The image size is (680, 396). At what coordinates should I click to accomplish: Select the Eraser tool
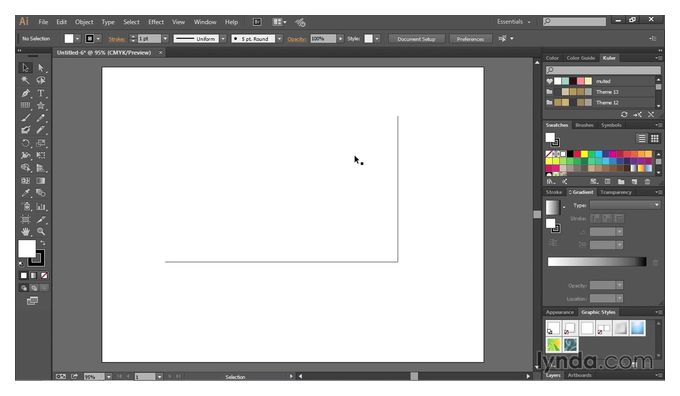point(41,130)
